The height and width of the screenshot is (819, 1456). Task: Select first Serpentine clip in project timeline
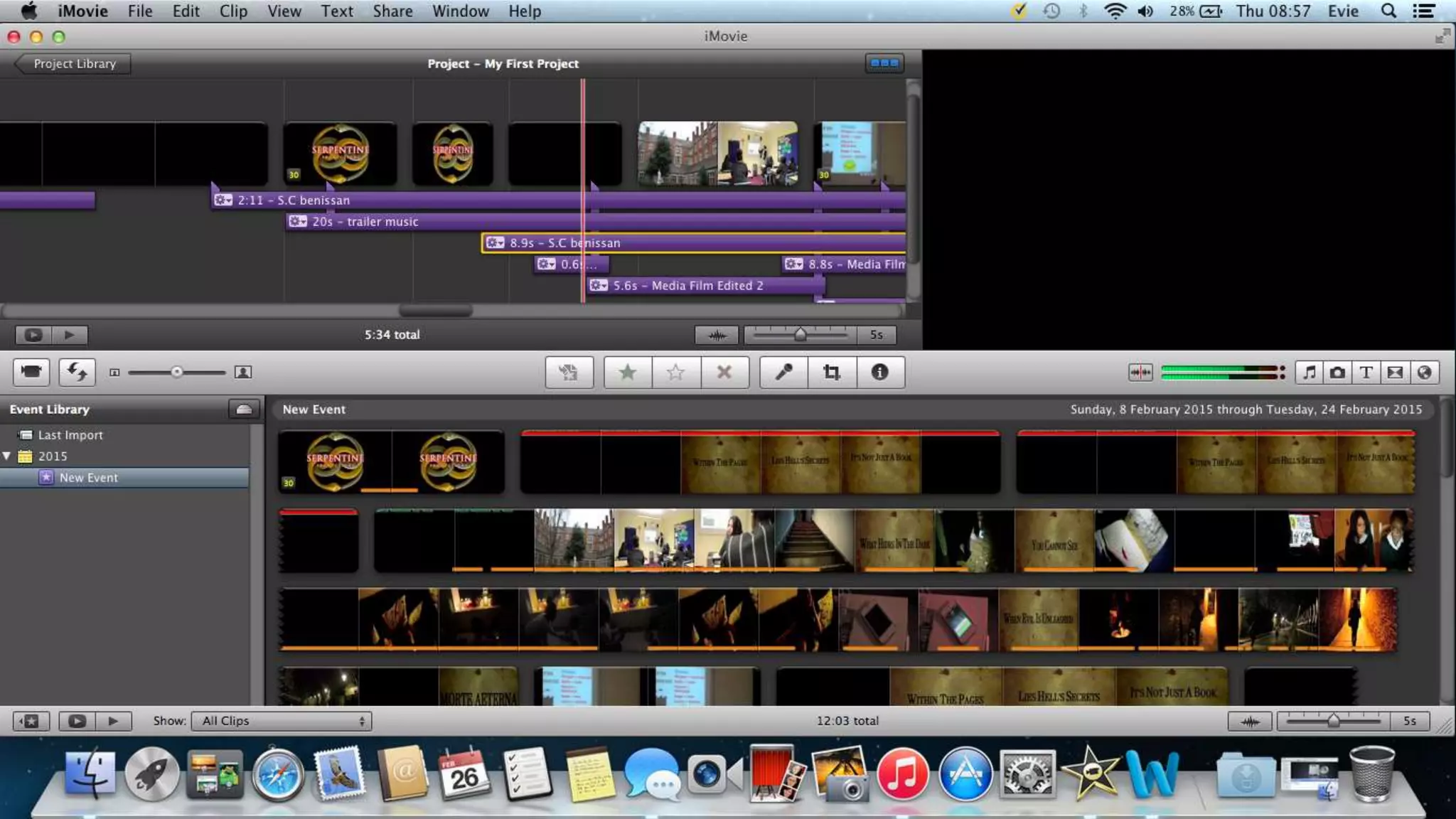click(x=340, y=154)
